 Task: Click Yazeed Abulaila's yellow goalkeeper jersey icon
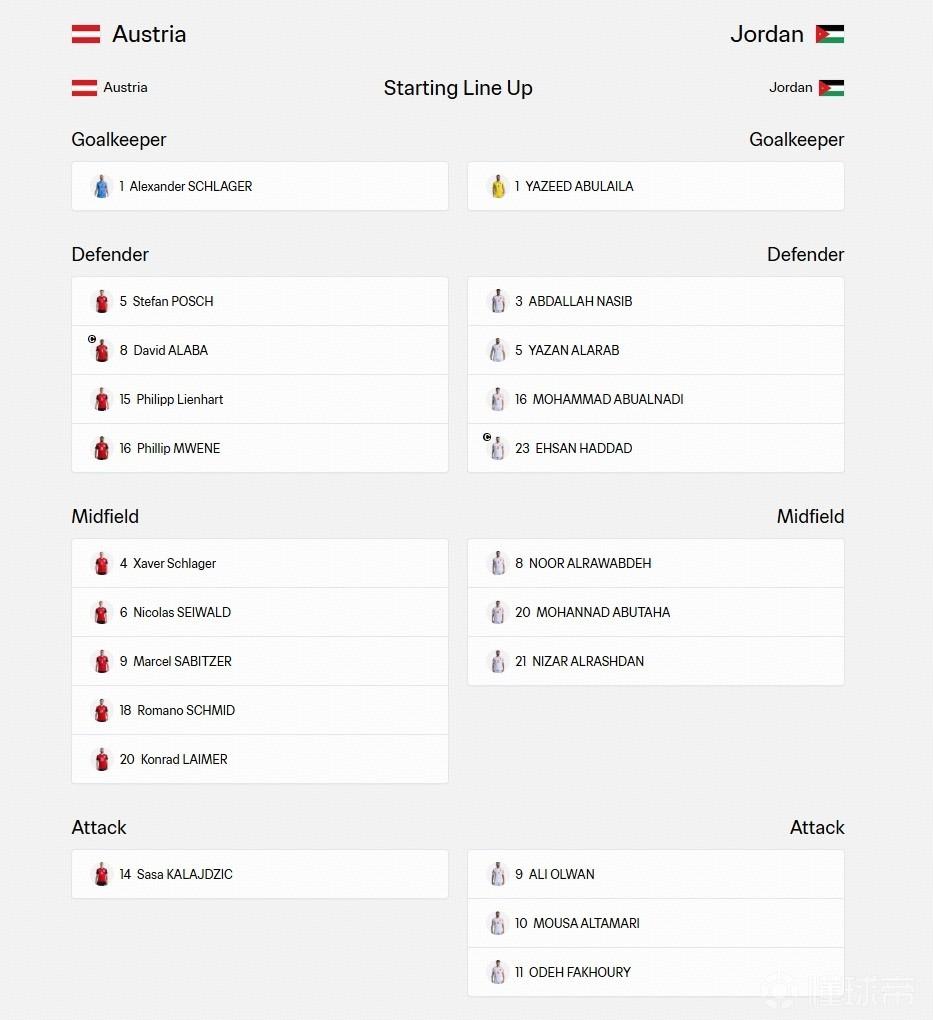pos(498,187)
